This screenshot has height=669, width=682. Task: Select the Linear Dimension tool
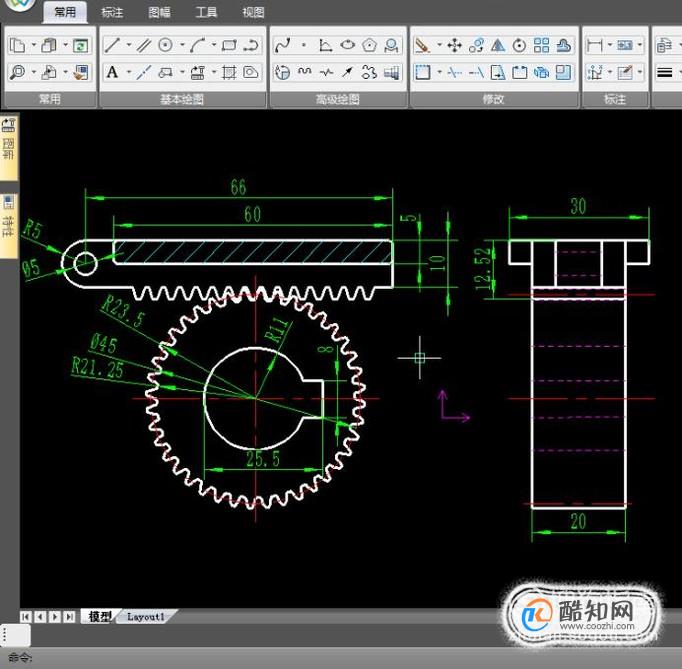tap(595, 45)
